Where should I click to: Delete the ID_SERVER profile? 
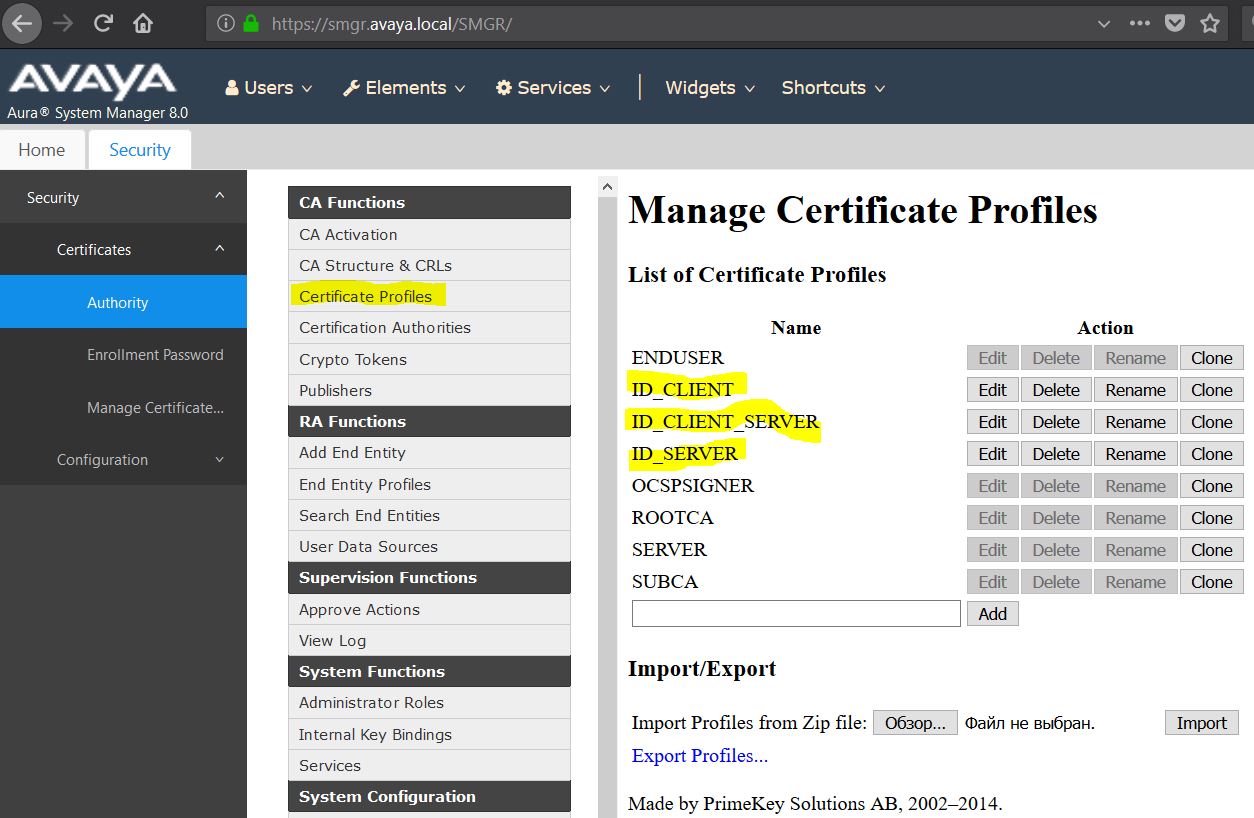[1056, 454]
